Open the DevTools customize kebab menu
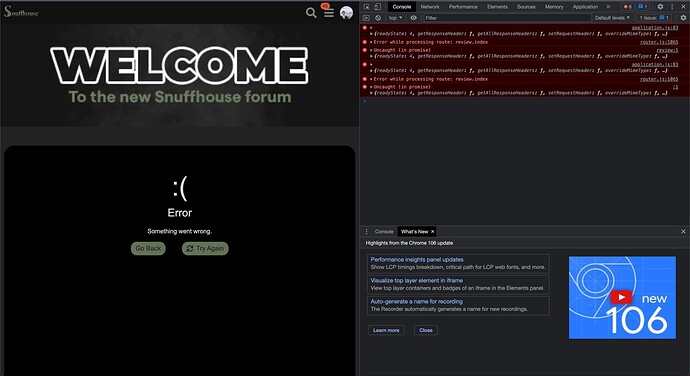The height and width of the screenshot is (376, 690). [x=672, y=7]
